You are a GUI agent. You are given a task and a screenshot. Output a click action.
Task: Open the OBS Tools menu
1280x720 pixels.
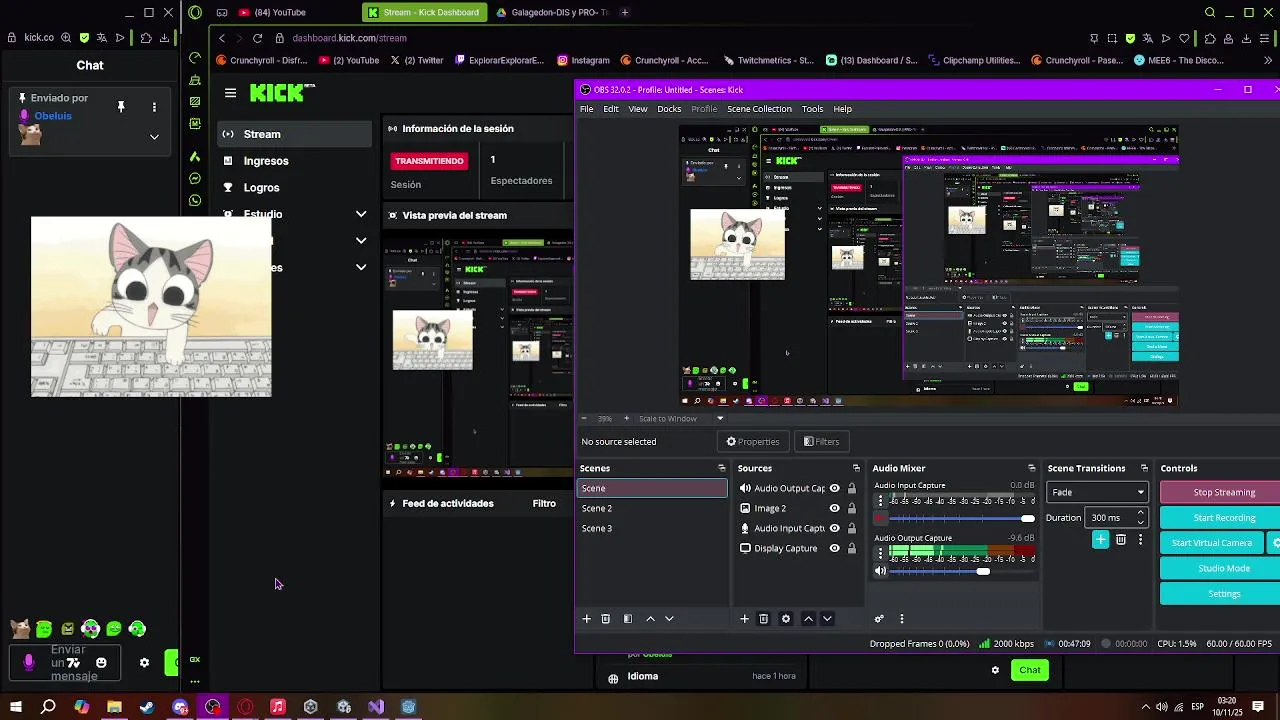point(813,109)
